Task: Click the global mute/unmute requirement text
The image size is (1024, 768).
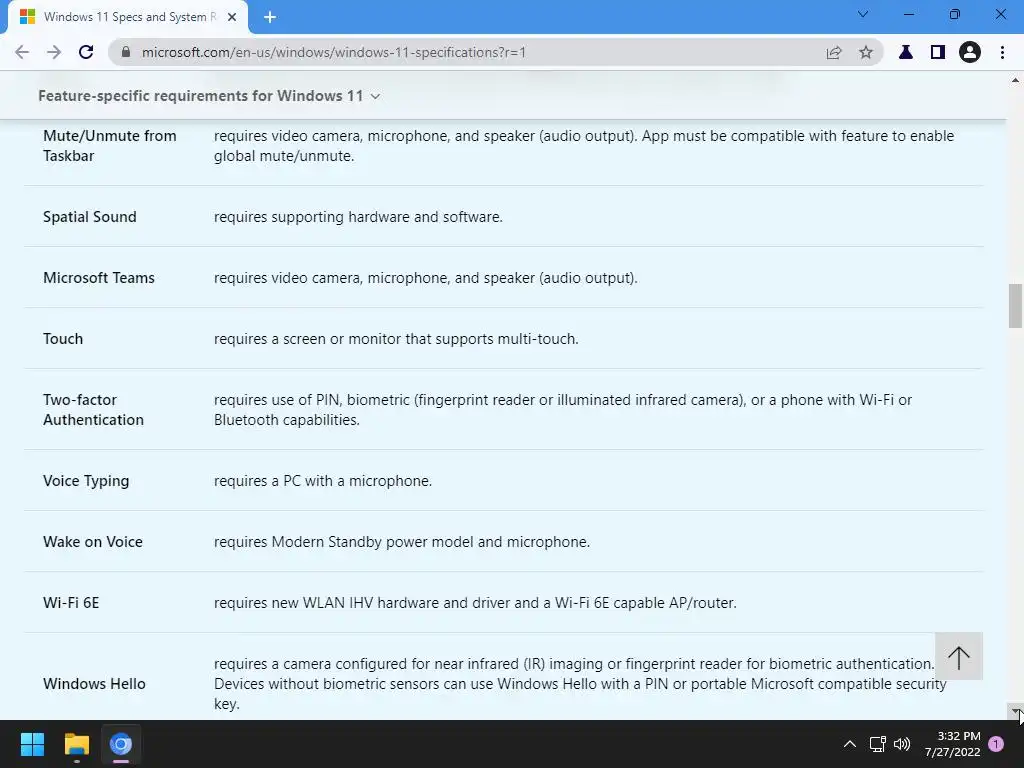Action: coord(584,146)
